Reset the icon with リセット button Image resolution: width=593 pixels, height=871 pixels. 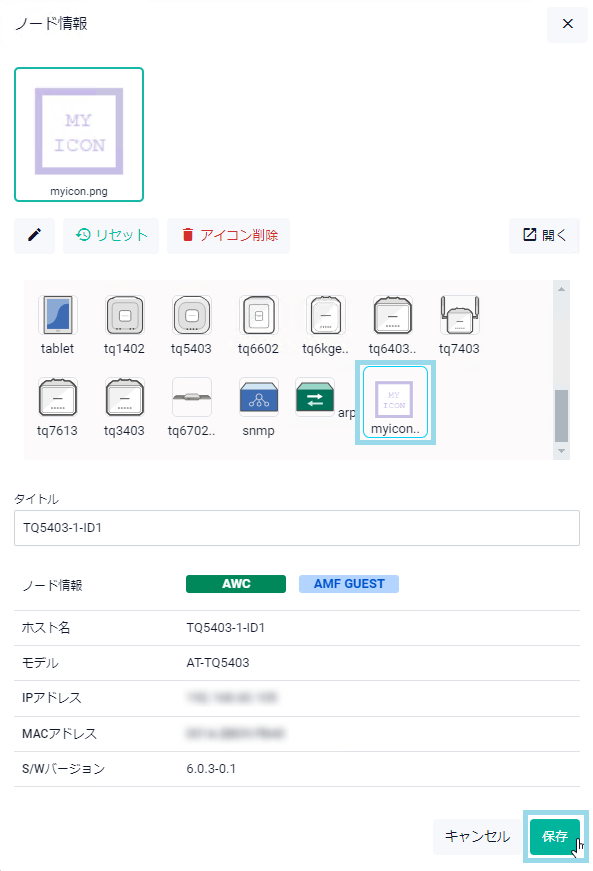(x=111, y=236)
